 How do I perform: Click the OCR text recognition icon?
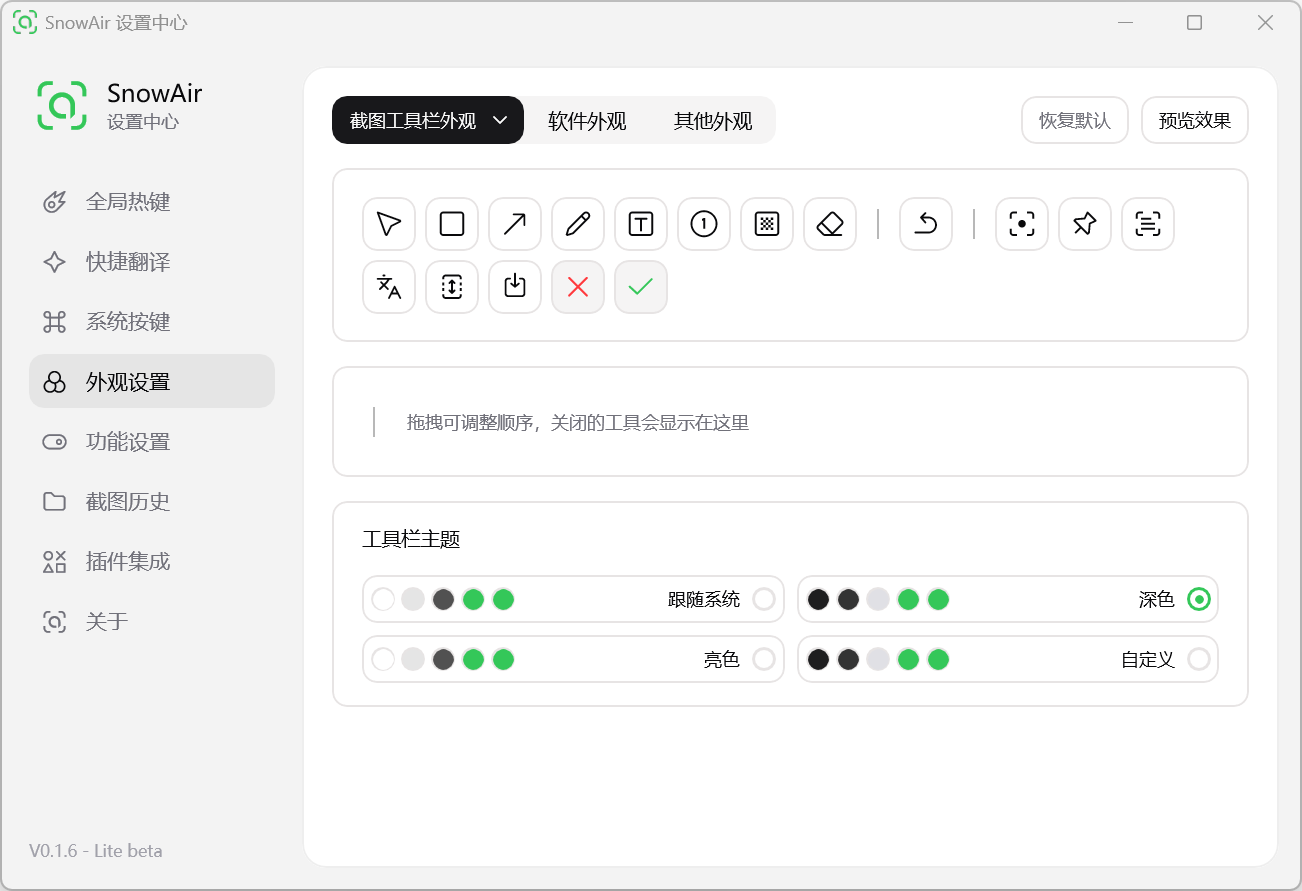(1148, 224)
